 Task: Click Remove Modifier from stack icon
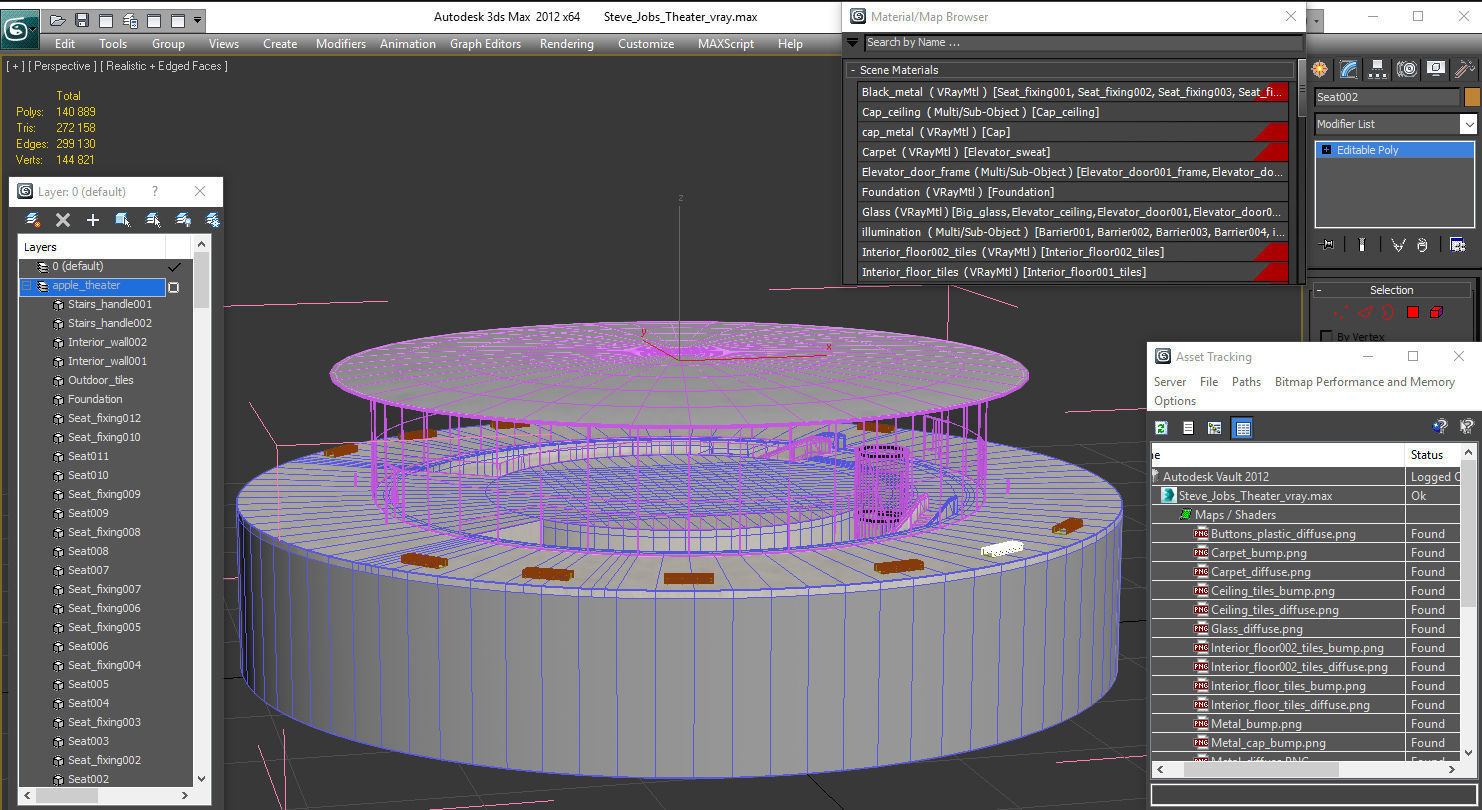1422,245
